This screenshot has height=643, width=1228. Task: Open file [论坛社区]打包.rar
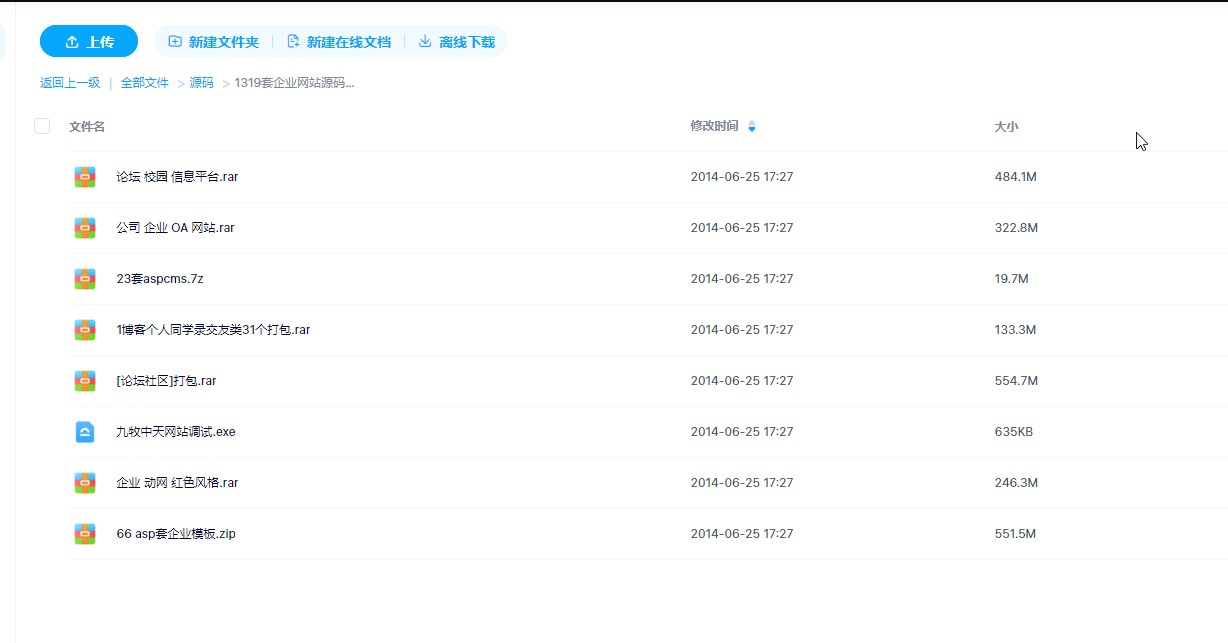(166, 381)
